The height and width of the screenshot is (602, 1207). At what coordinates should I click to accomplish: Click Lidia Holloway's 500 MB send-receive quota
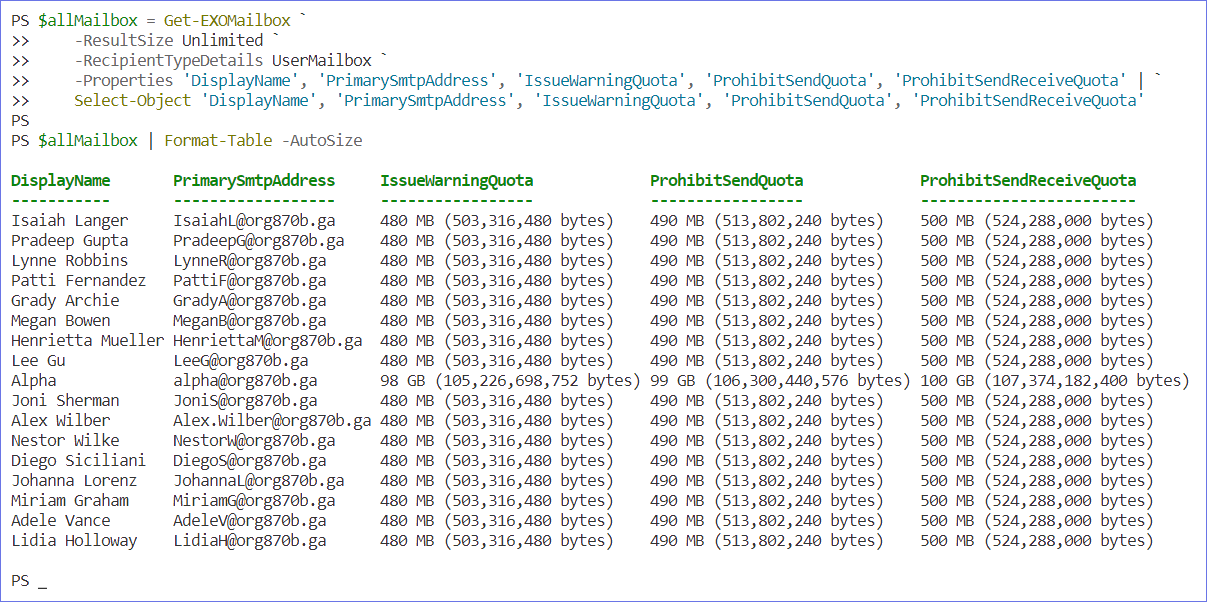(x=1037, y=541)
